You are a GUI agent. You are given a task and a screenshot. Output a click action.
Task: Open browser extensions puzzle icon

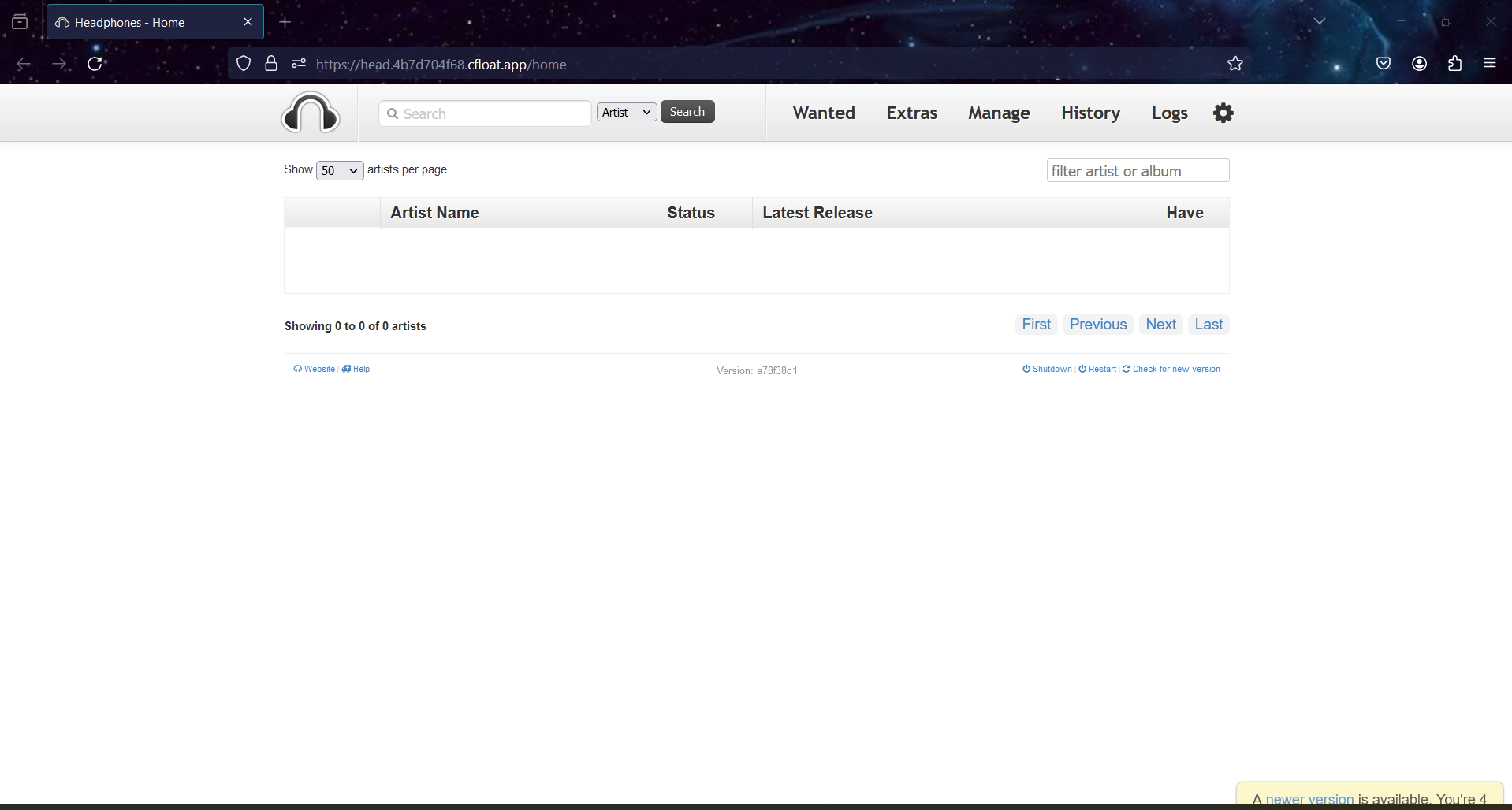(1455, 64)
